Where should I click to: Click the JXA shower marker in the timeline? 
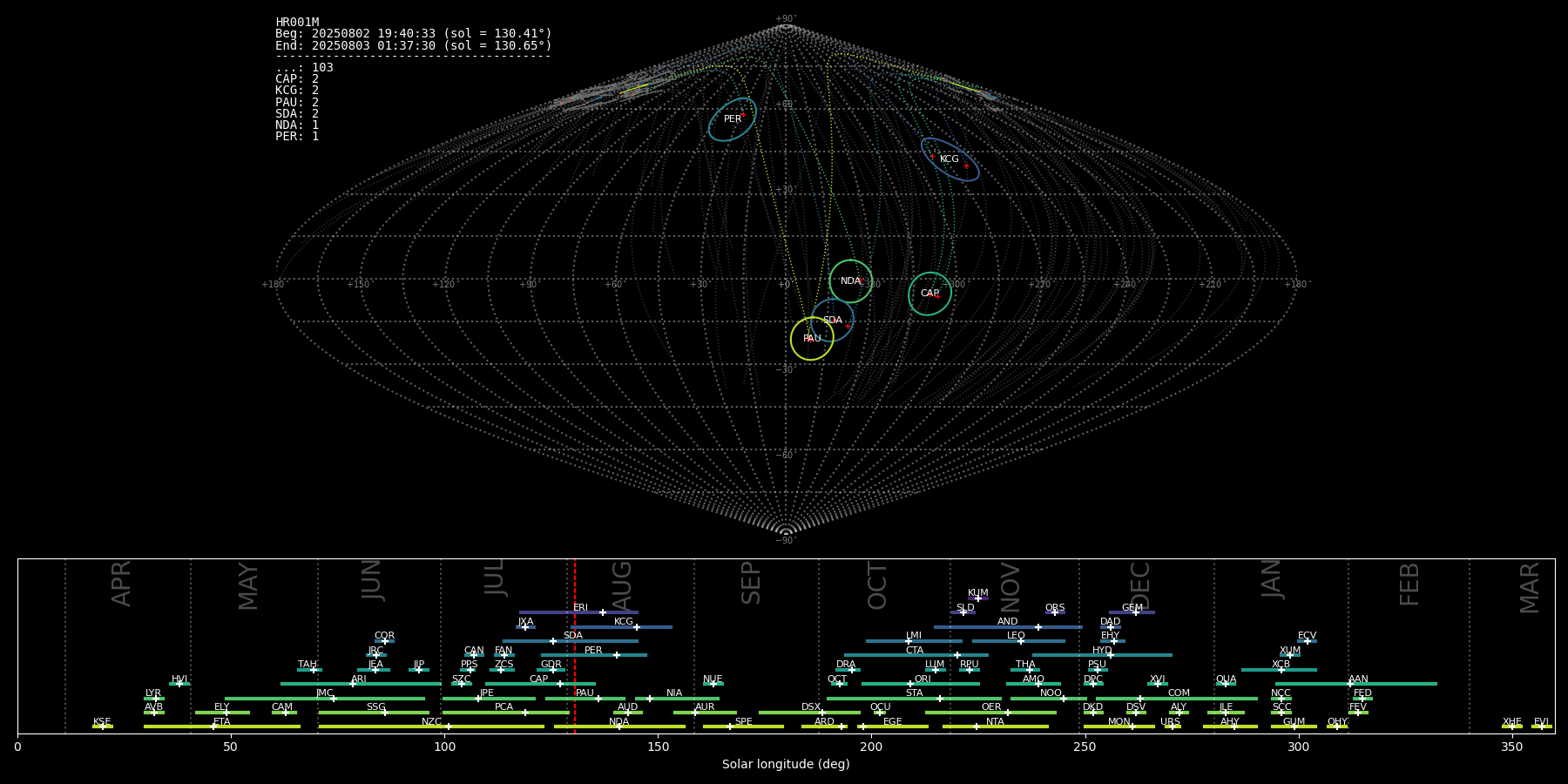click(x=524, y=627)
